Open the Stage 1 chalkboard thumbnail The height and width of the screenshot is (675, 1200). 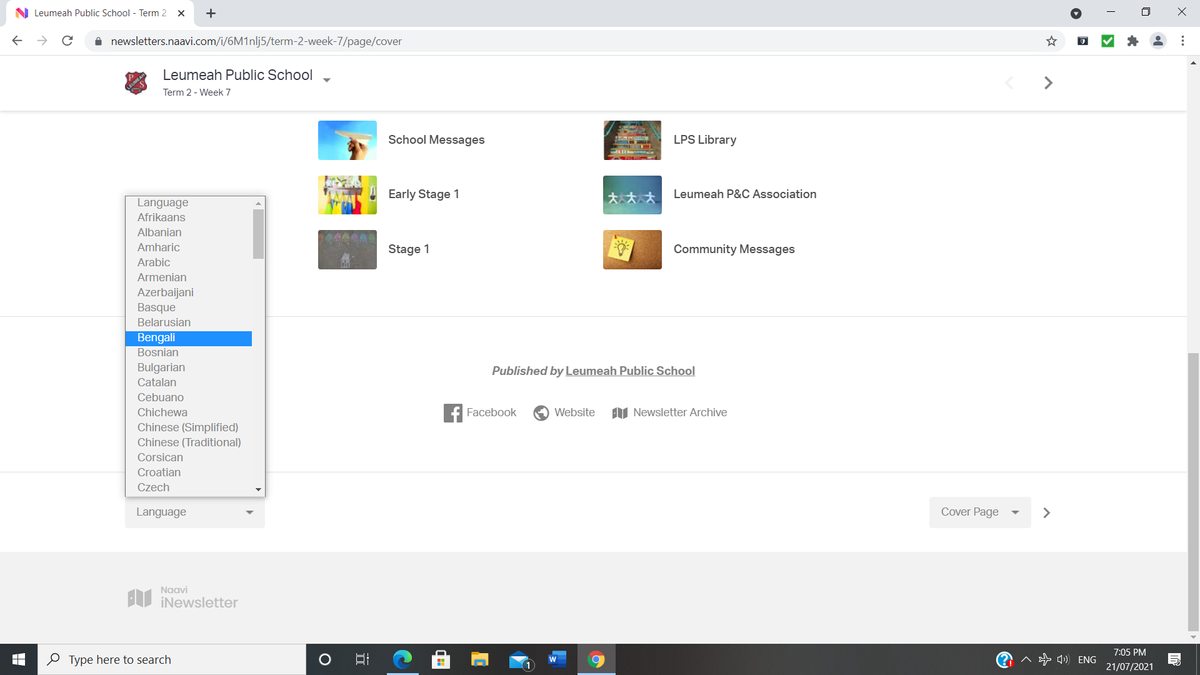(347, 250)
